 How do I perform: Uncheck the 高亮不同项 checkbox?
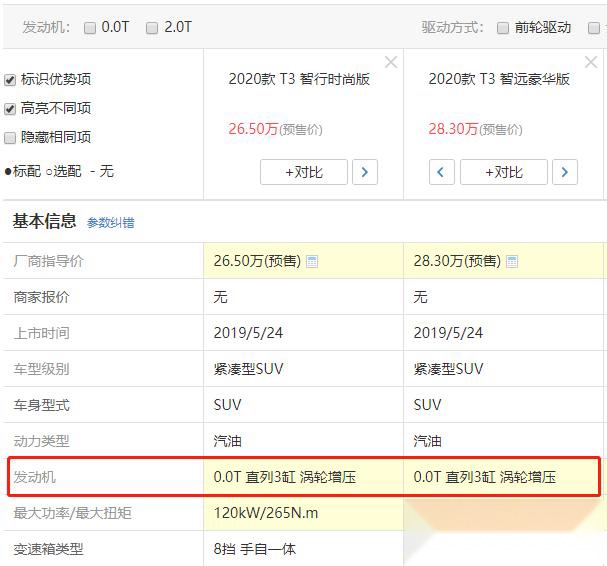10,109
